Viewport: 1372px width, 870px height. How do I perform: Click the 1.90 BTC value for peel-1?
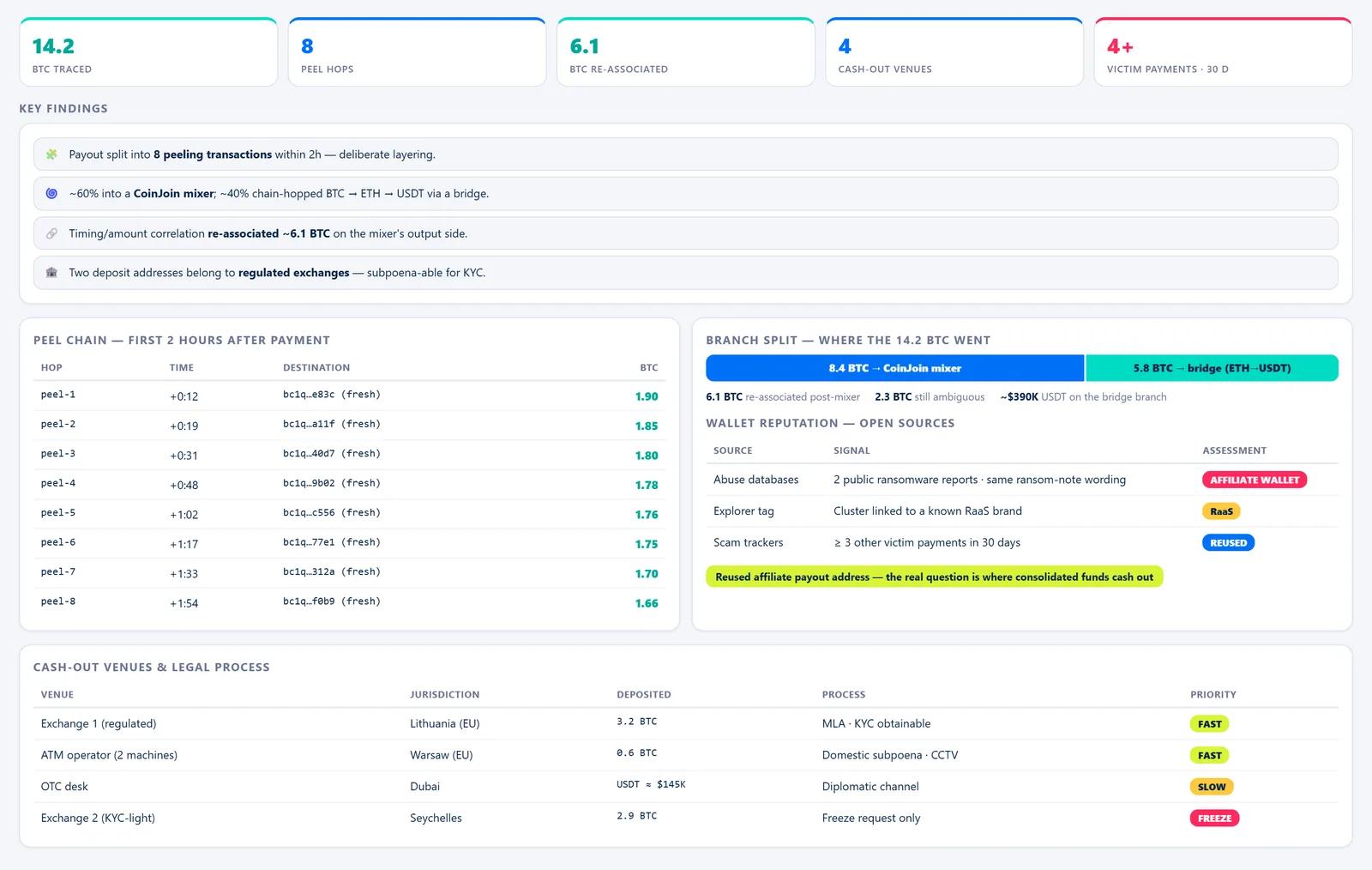[x=647, y=396]
